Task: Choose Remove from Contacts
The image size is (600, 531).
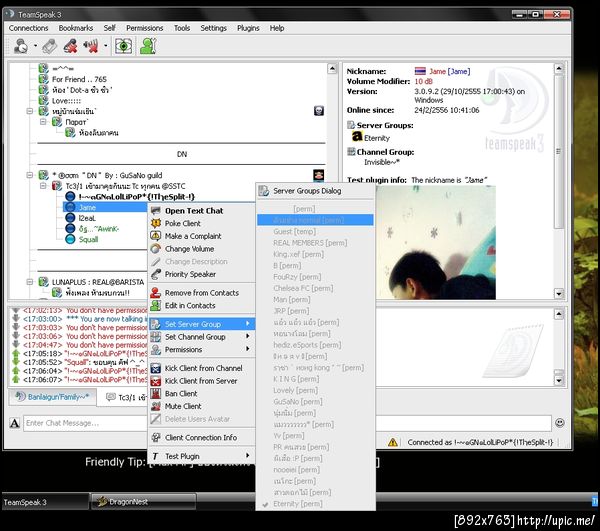Action: pos(202,293)
